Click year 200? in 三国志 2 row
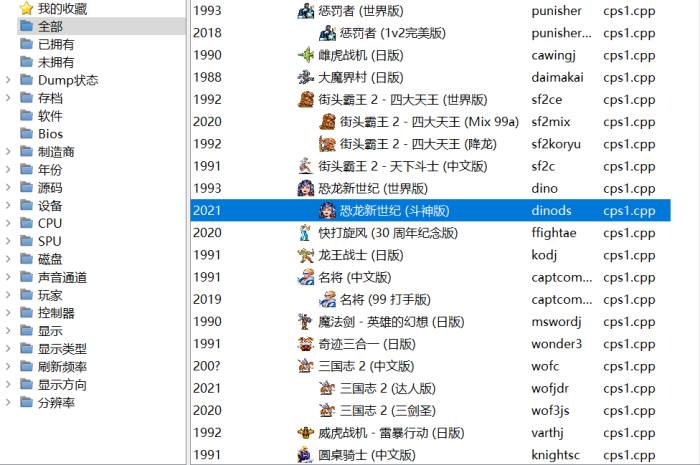The width and height of the screenshot is (700, 465). point(207,366)
